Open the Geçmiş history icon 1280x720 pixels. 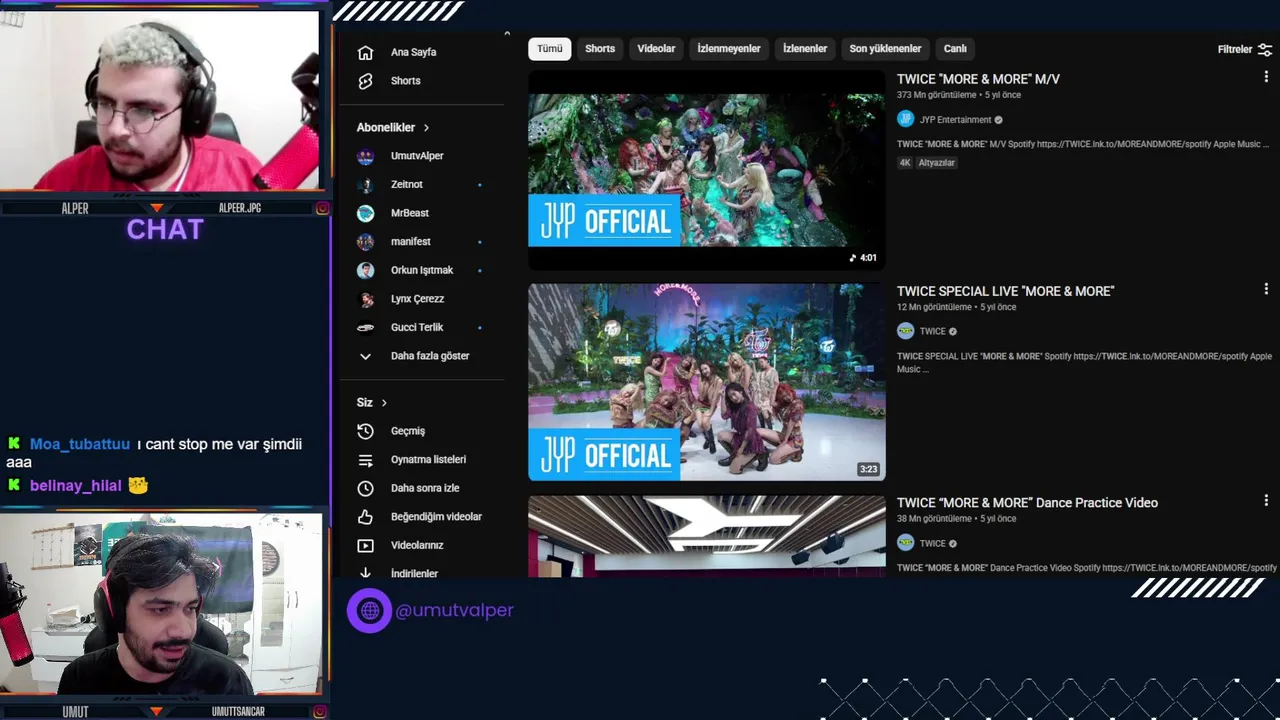tap(365, 431)
